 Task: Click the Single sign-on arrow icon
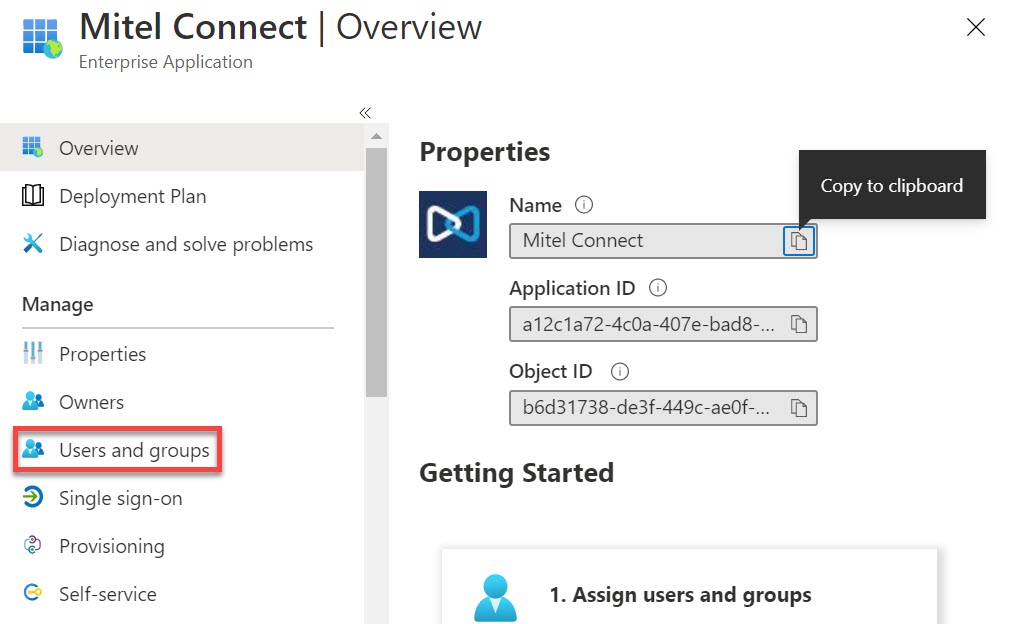point(33,497)
